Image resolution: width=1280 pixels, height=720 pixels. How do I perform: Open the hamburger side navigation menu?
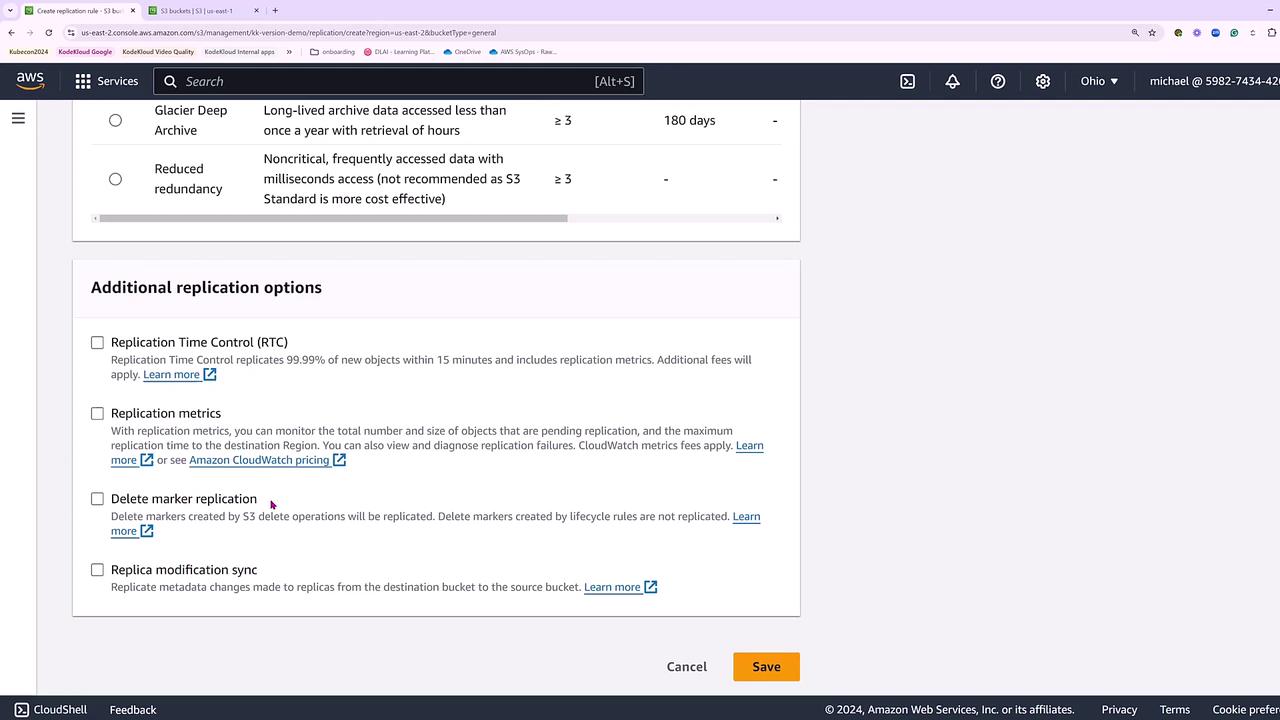18,118
